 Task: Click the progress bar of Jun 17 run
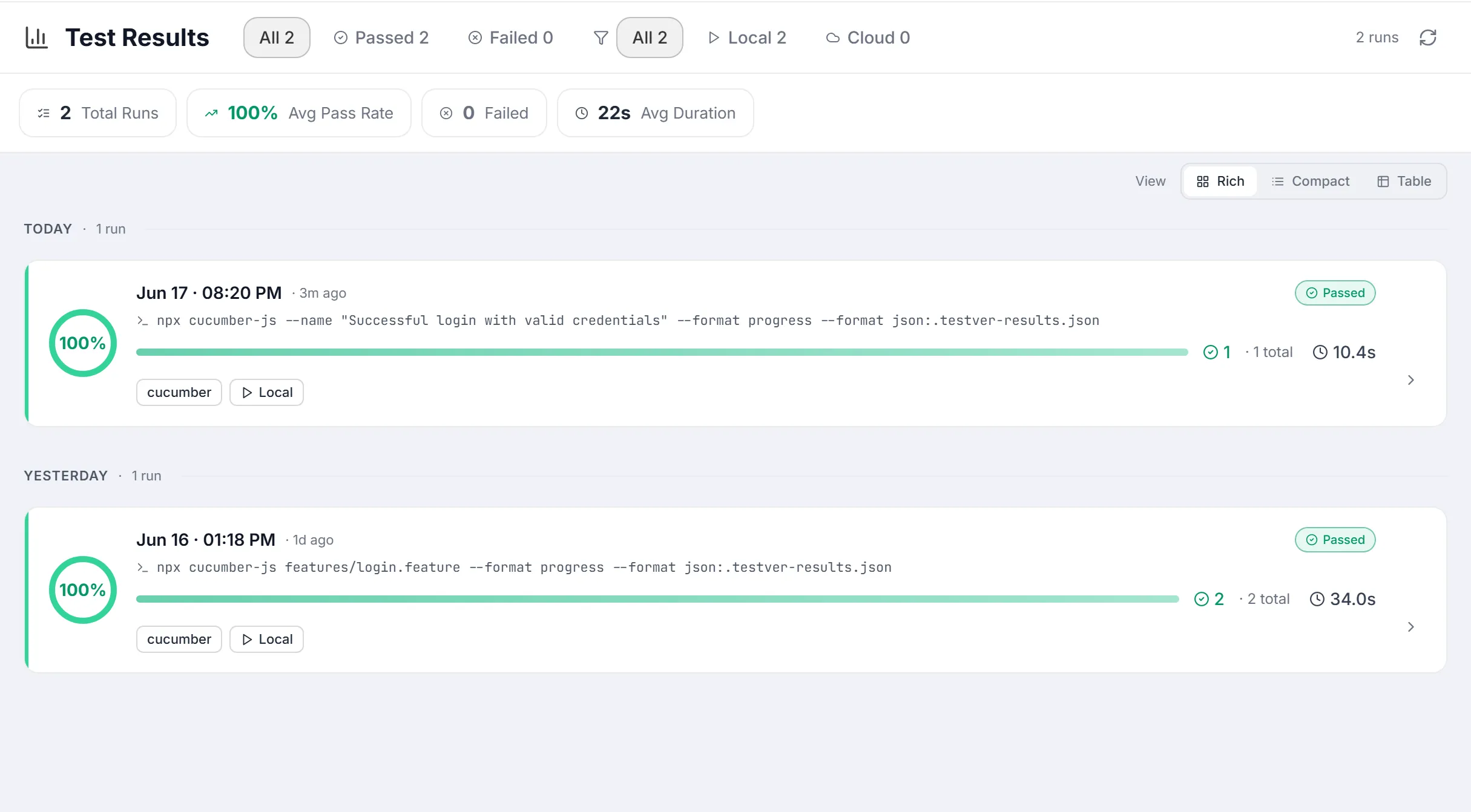click(x=662, y=352)
